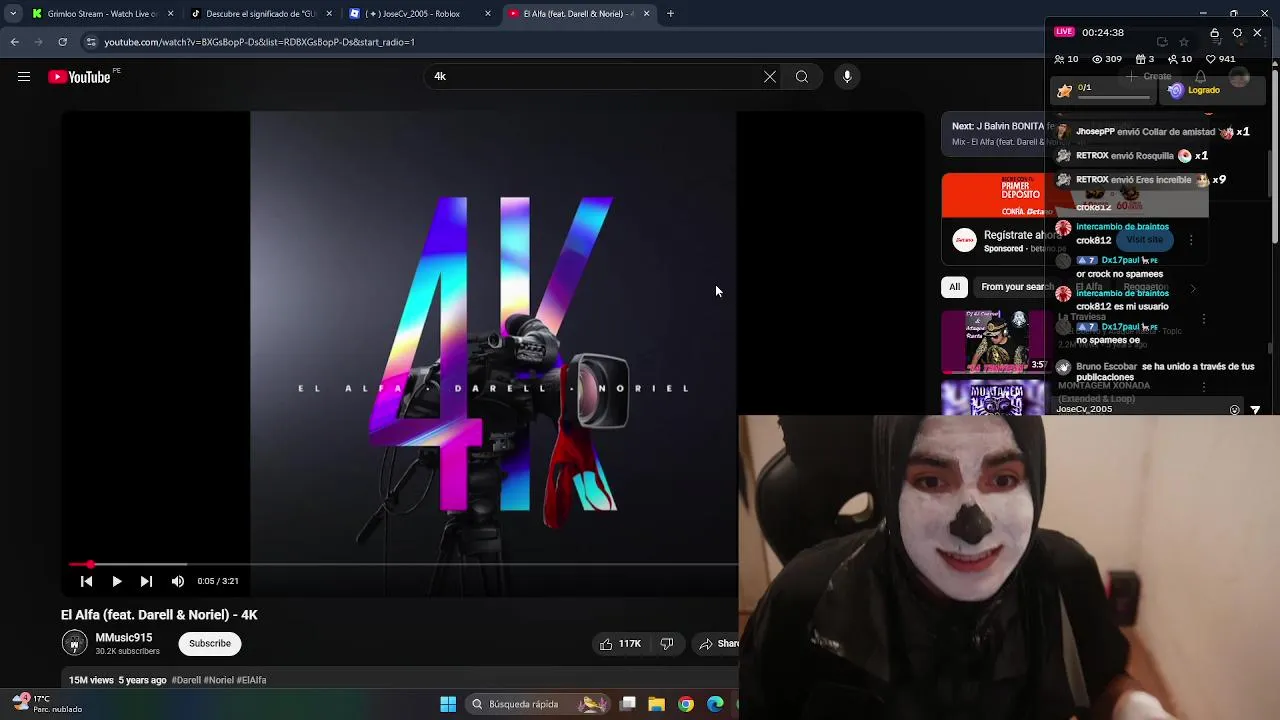Dislike the video with thumbs-down
Screen dimensions: 1280x720
point(667,644)
